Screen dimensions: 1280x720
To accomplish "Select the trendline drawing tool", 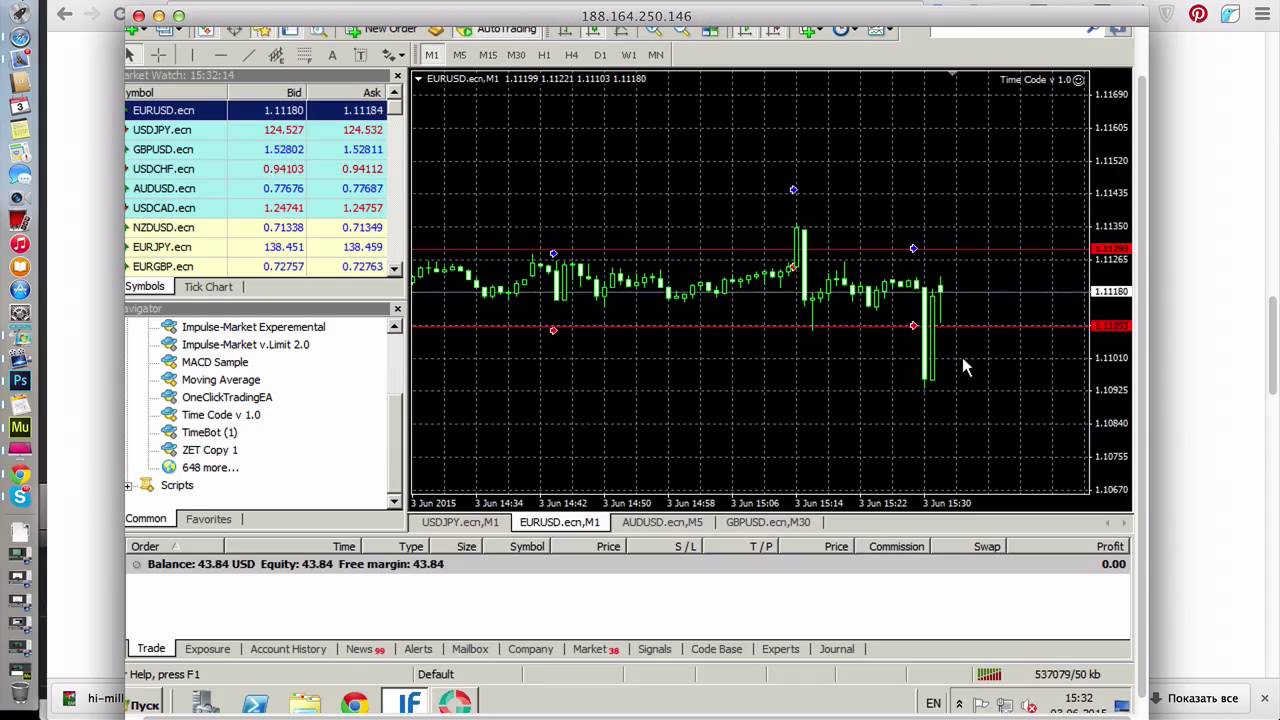I will pyautogui.click(x=249, y=55).
